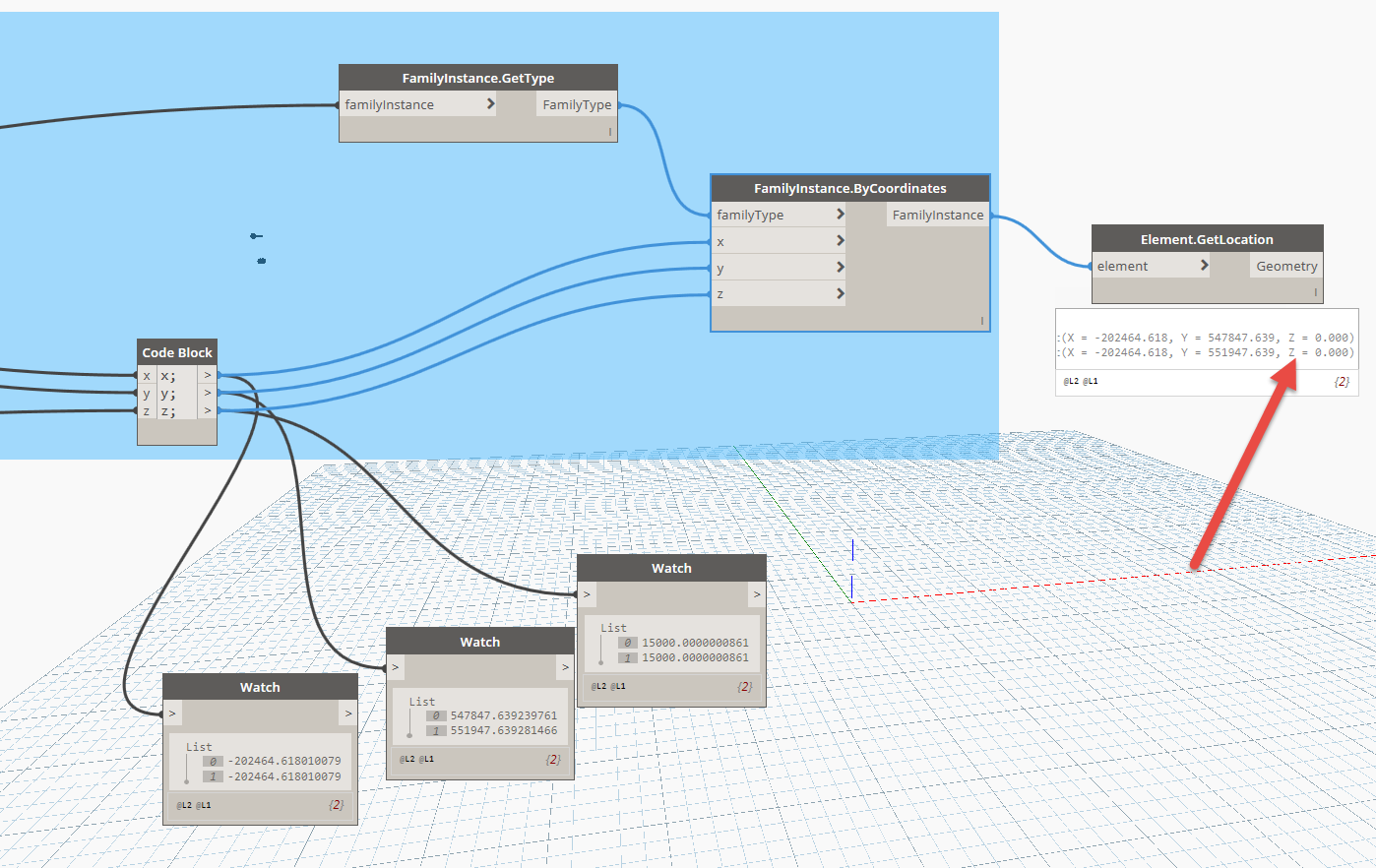
Task: Select the FamilyInstance.GetType node header
Action: (478, 78)
